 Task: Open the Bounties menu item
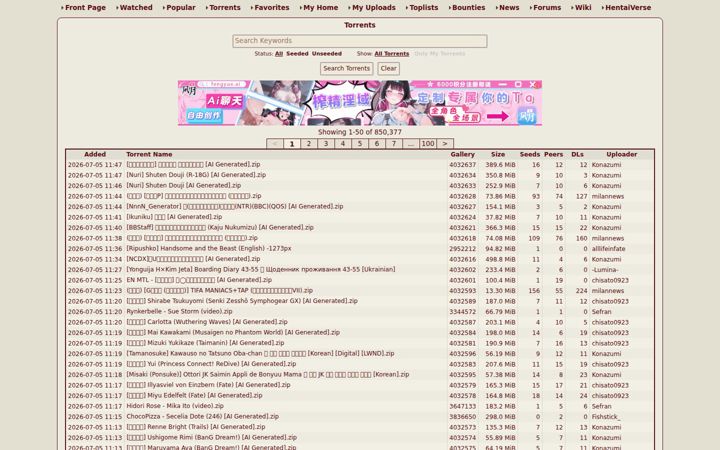pos(468,7)
